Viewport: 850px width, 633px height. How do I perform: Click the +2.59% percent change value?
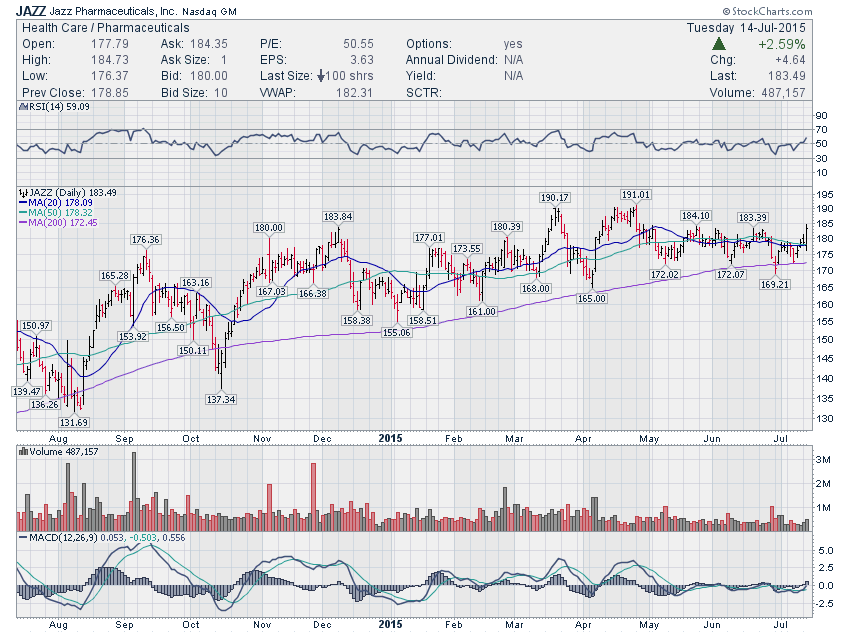pyautogui.click(x=781, y=44)
